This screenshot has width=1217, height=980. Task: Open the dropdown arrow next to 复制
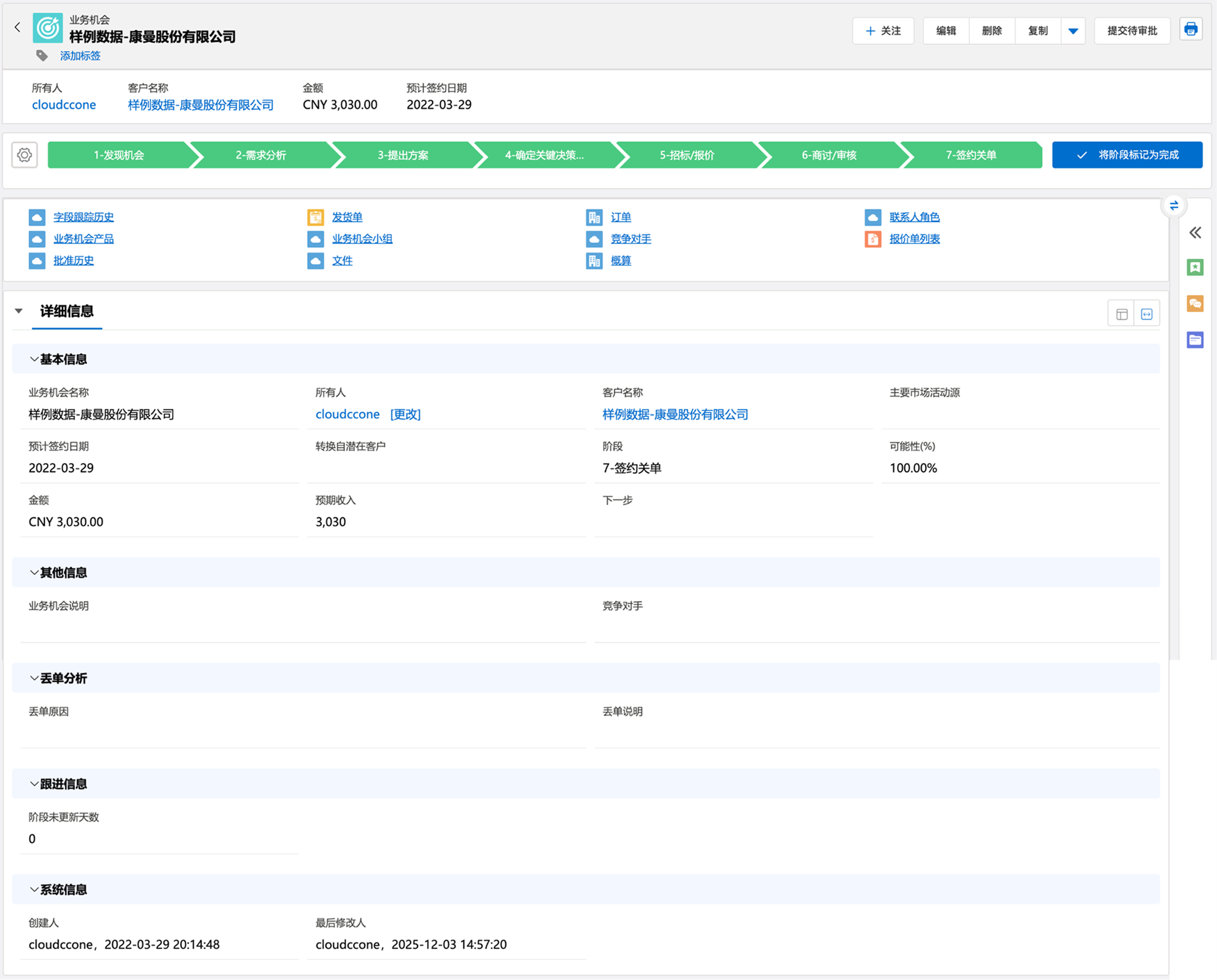(1073, 31)
